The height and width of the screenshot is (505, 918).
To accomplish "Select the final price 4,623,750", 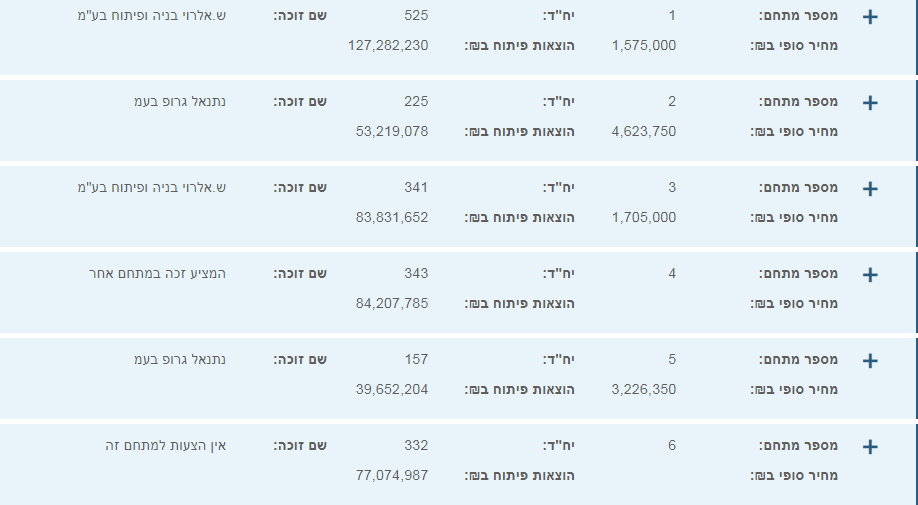I will click(x=644, y=131).
